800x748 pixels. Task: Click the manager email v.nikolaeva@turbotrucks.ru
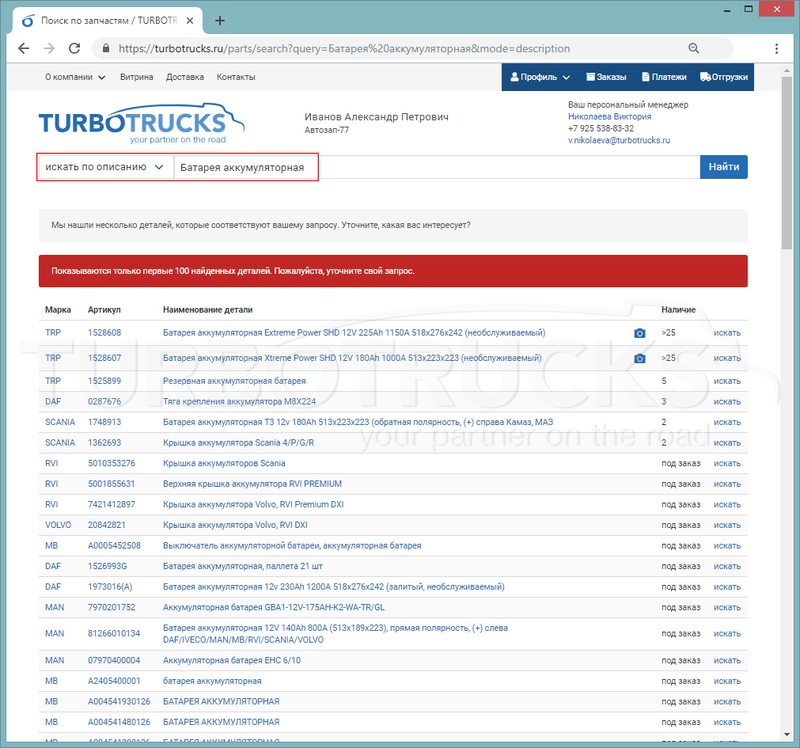(x=619, y=140)
